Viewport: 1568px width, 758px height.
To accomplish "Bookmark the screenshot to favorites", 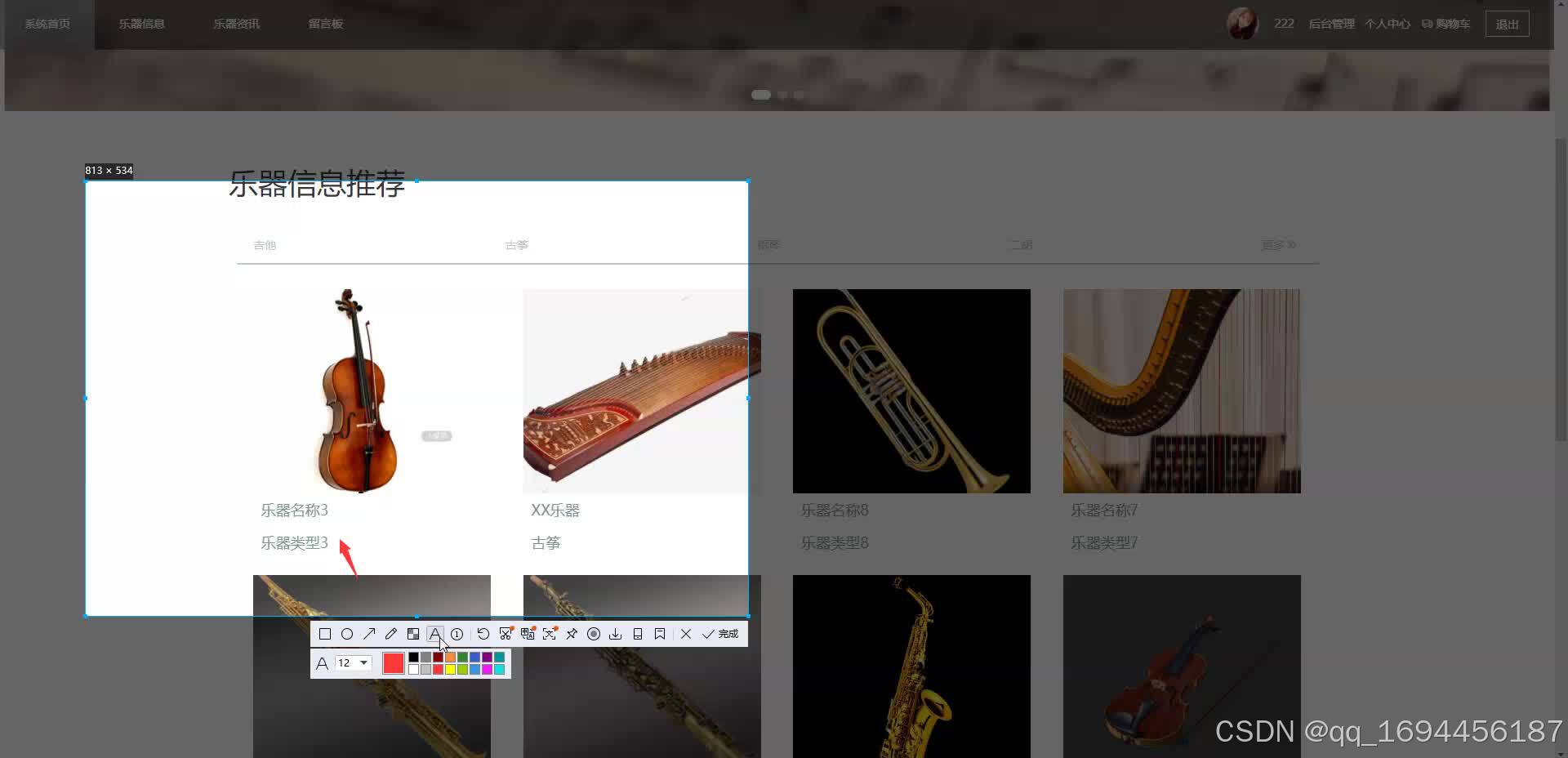I will tap(660, 634).
